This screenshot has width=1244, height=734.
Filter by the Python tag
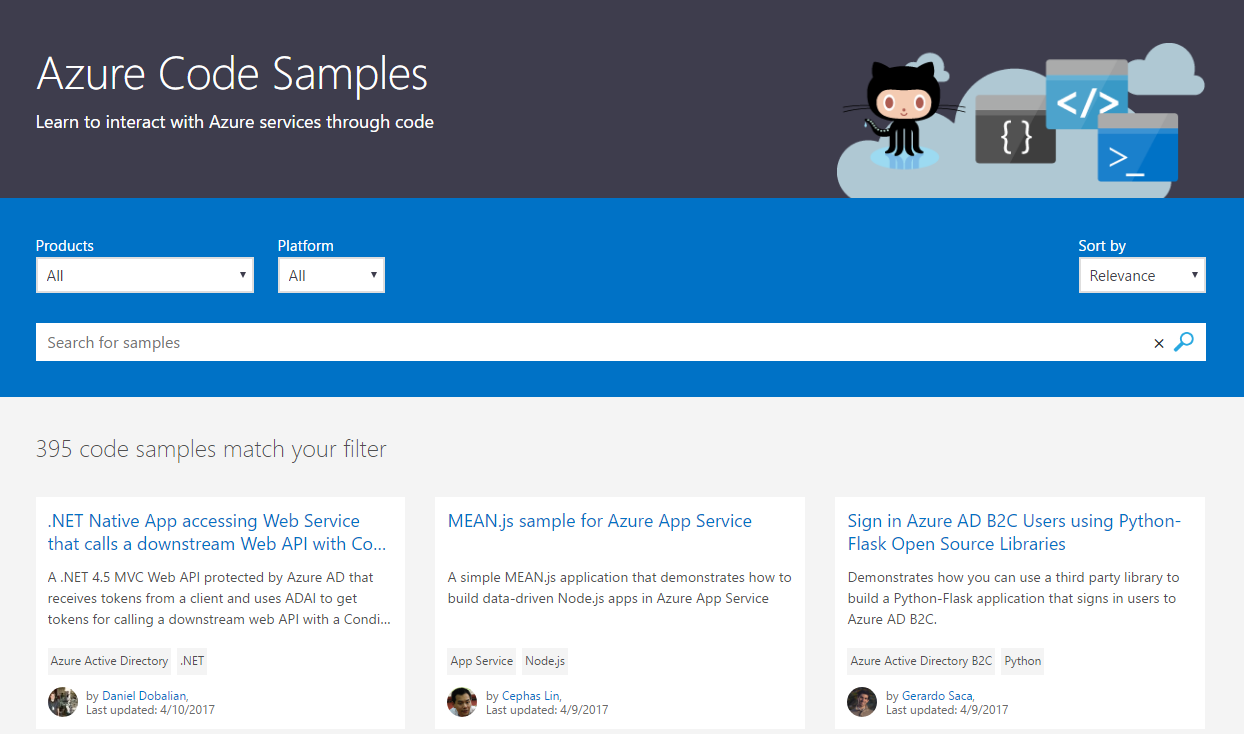click(x=1023, y=661)
